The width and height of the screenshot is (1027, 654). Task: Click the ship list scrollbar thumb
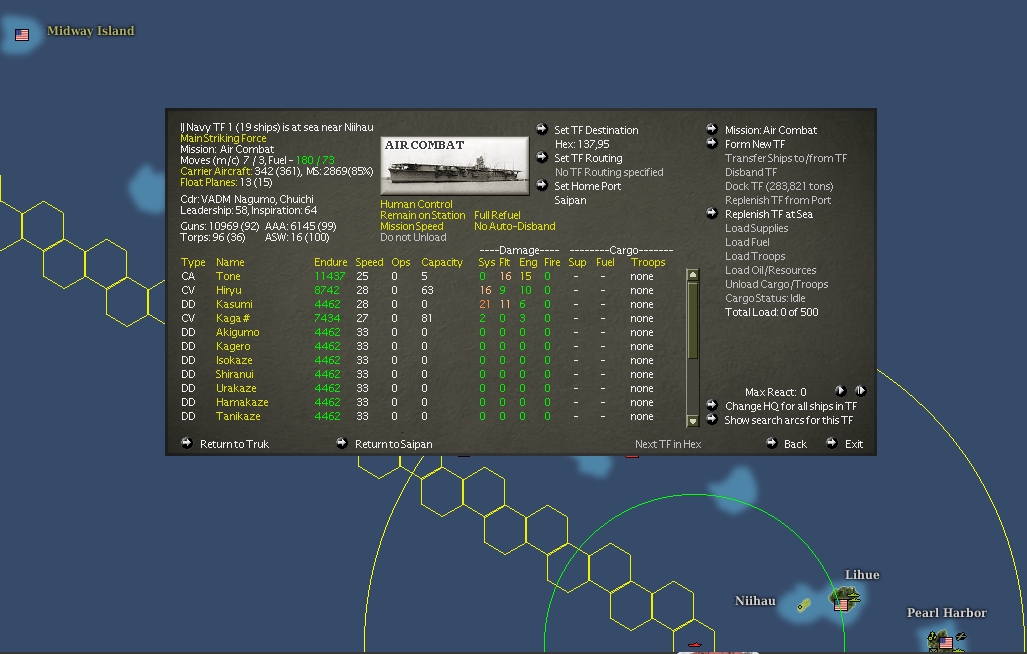click(x=692, y=321)
